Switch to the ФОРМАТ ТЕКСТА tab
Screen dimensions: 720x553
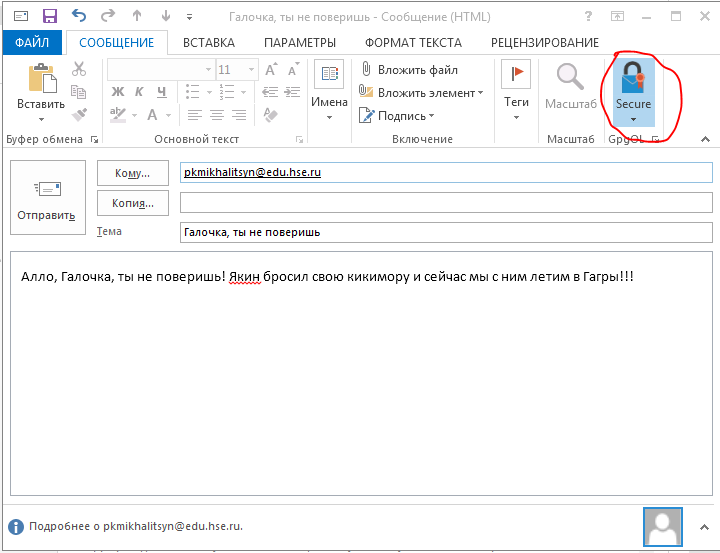(413, 43)
